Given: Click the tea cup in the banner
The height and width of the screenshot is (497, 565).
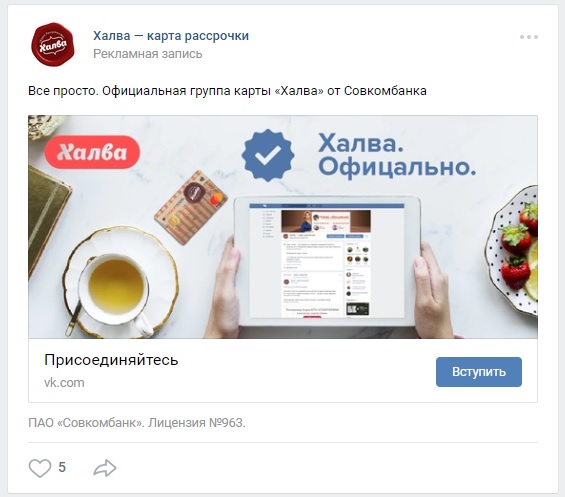Looking at the screenshot, I should [116, 287].
